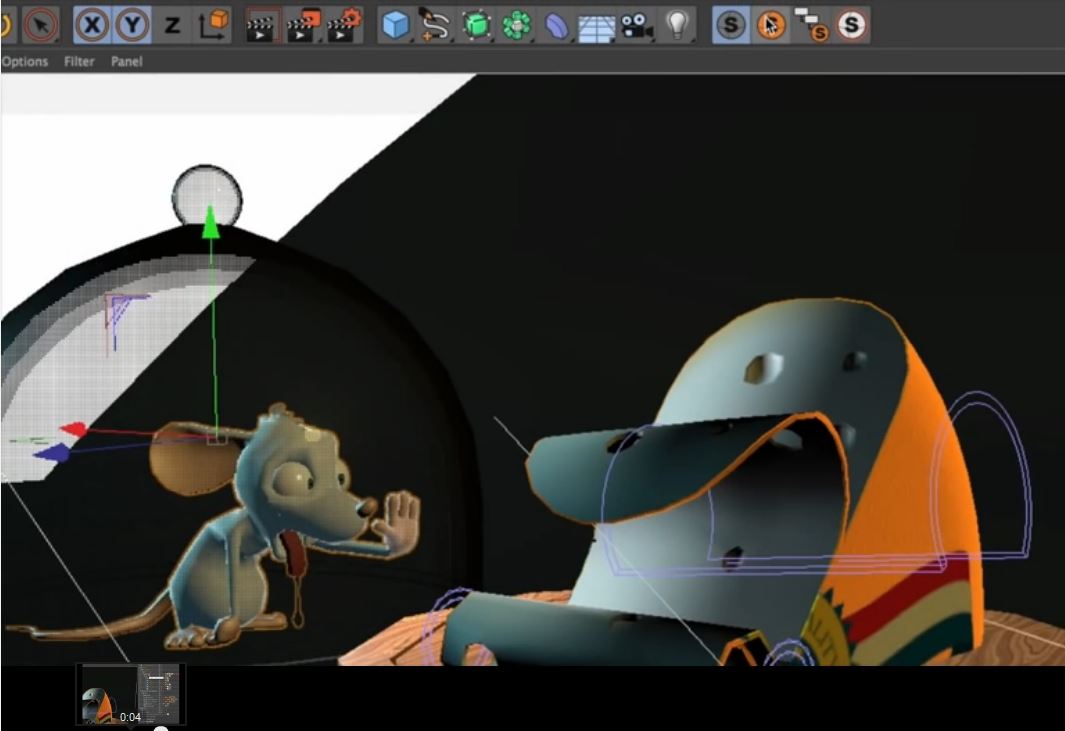The height and width of the screenshot is (731, 1065).
Task: Open the blue Cube primitives palette
Action: coord(395,26)
